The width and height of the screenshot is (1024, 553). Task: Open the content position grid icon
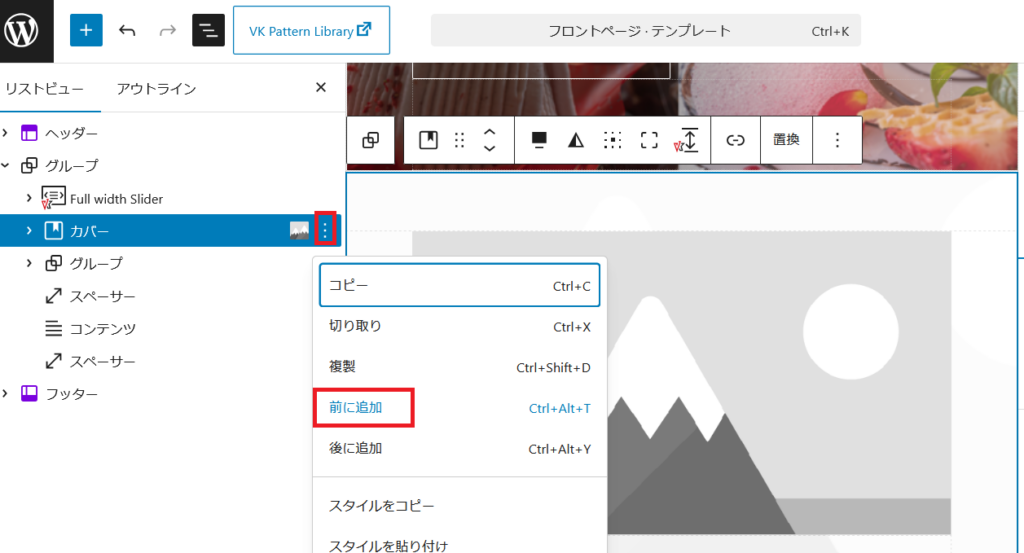pyautogui.click(x=612, y=140)
